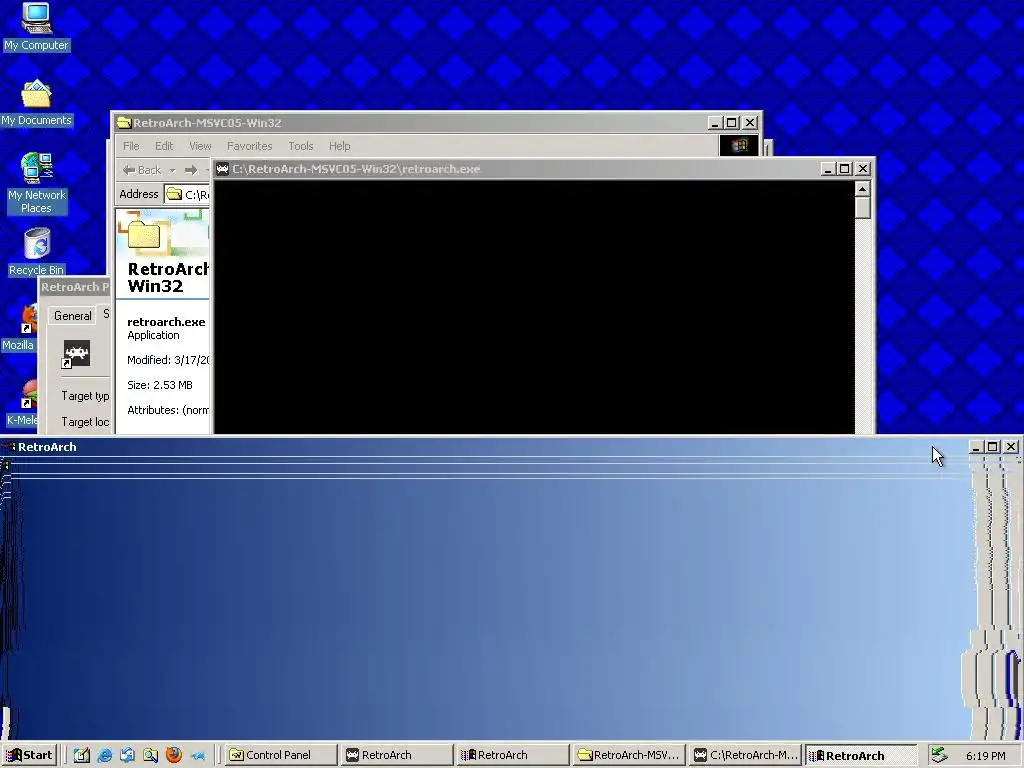Maximize the RetroArch-MSVC05-Win32 Explorer window

pyautogui.click(x=732, y=123)
